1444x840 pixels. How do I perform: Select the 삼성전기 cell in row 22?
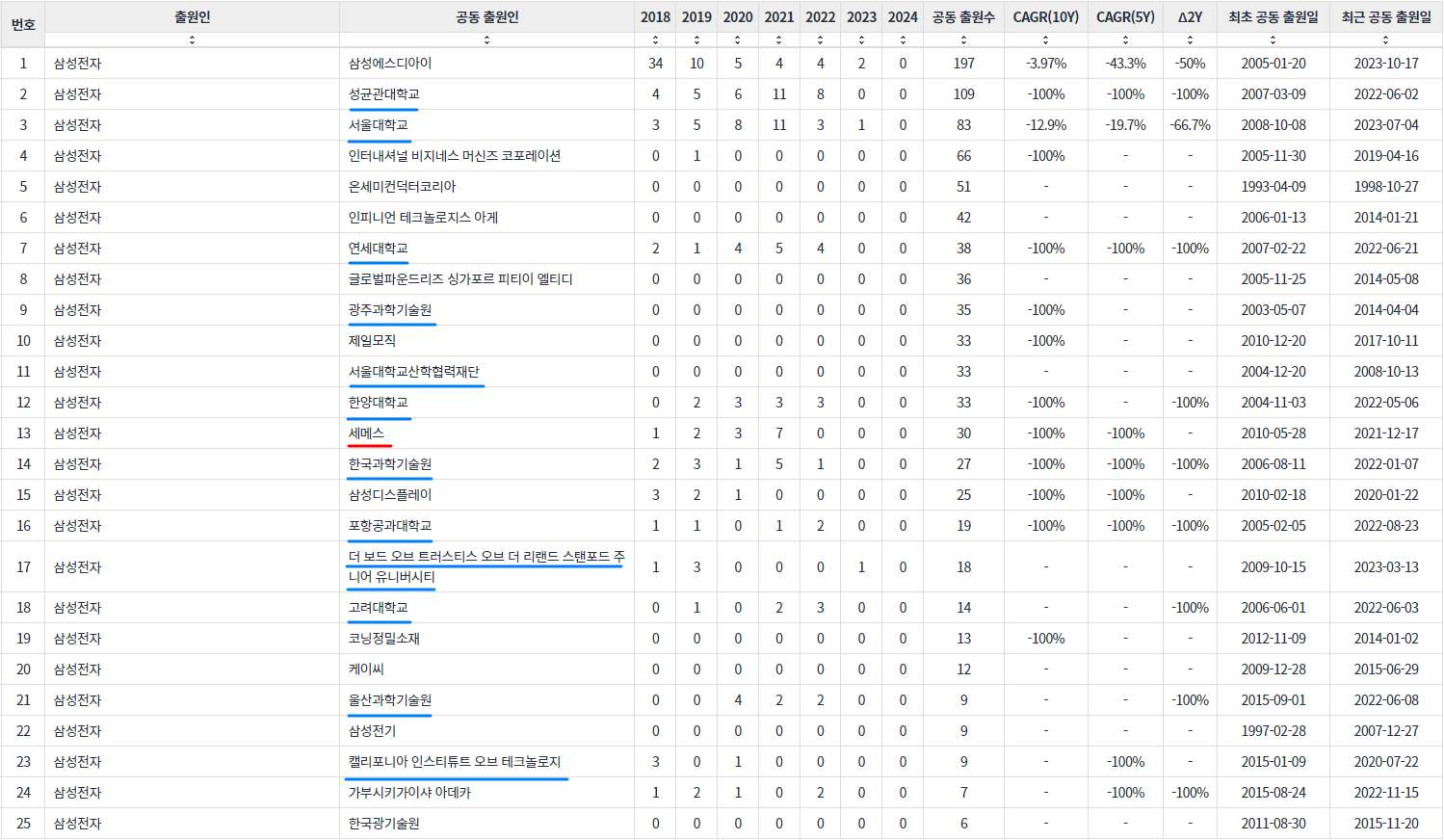coord(486,731)
